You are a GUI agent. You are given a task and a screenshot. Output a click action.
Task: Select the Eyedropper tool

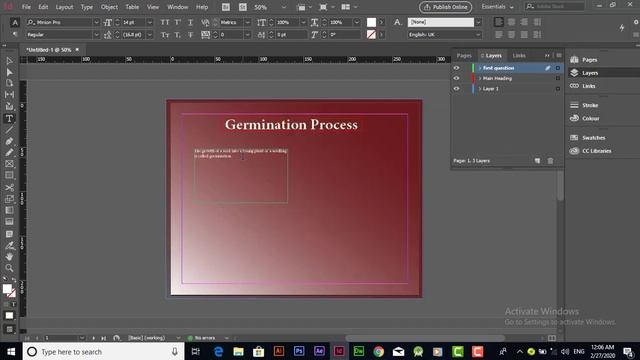[x=9, y=245]
